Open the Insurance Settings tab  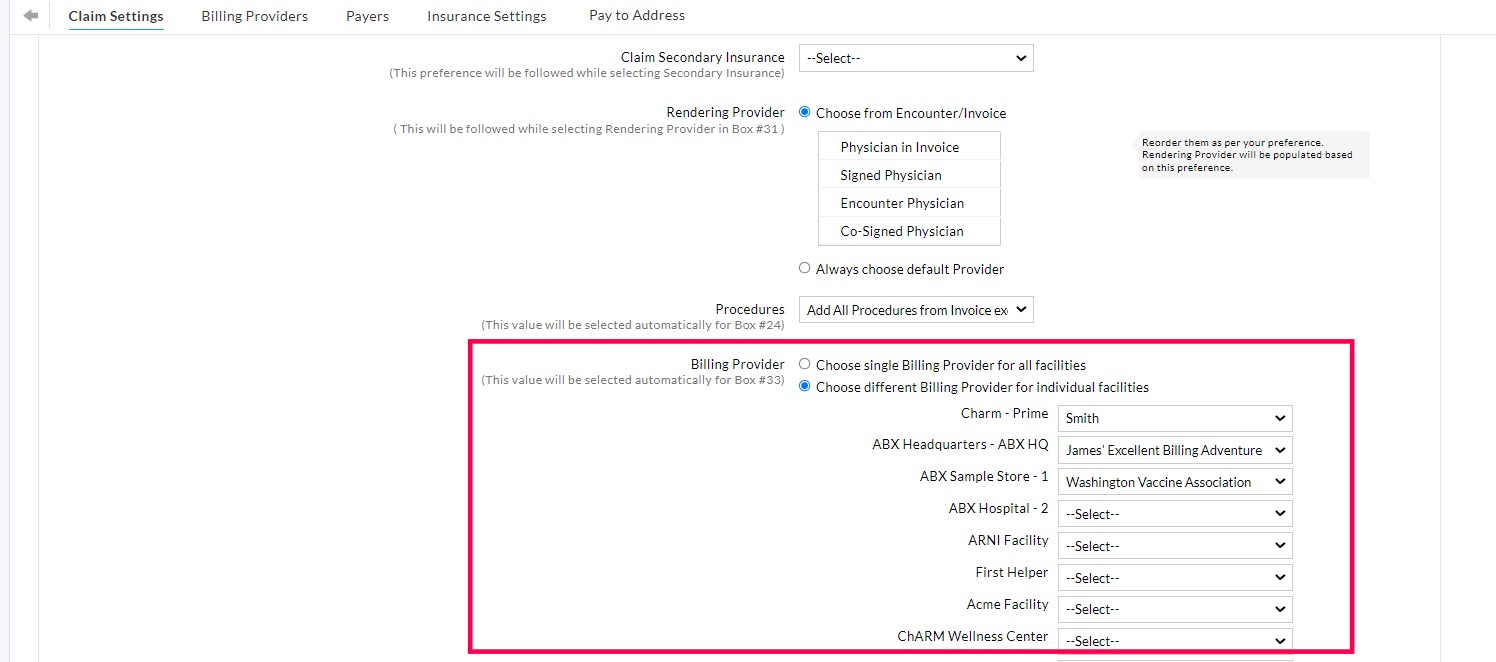coord(486,16)
